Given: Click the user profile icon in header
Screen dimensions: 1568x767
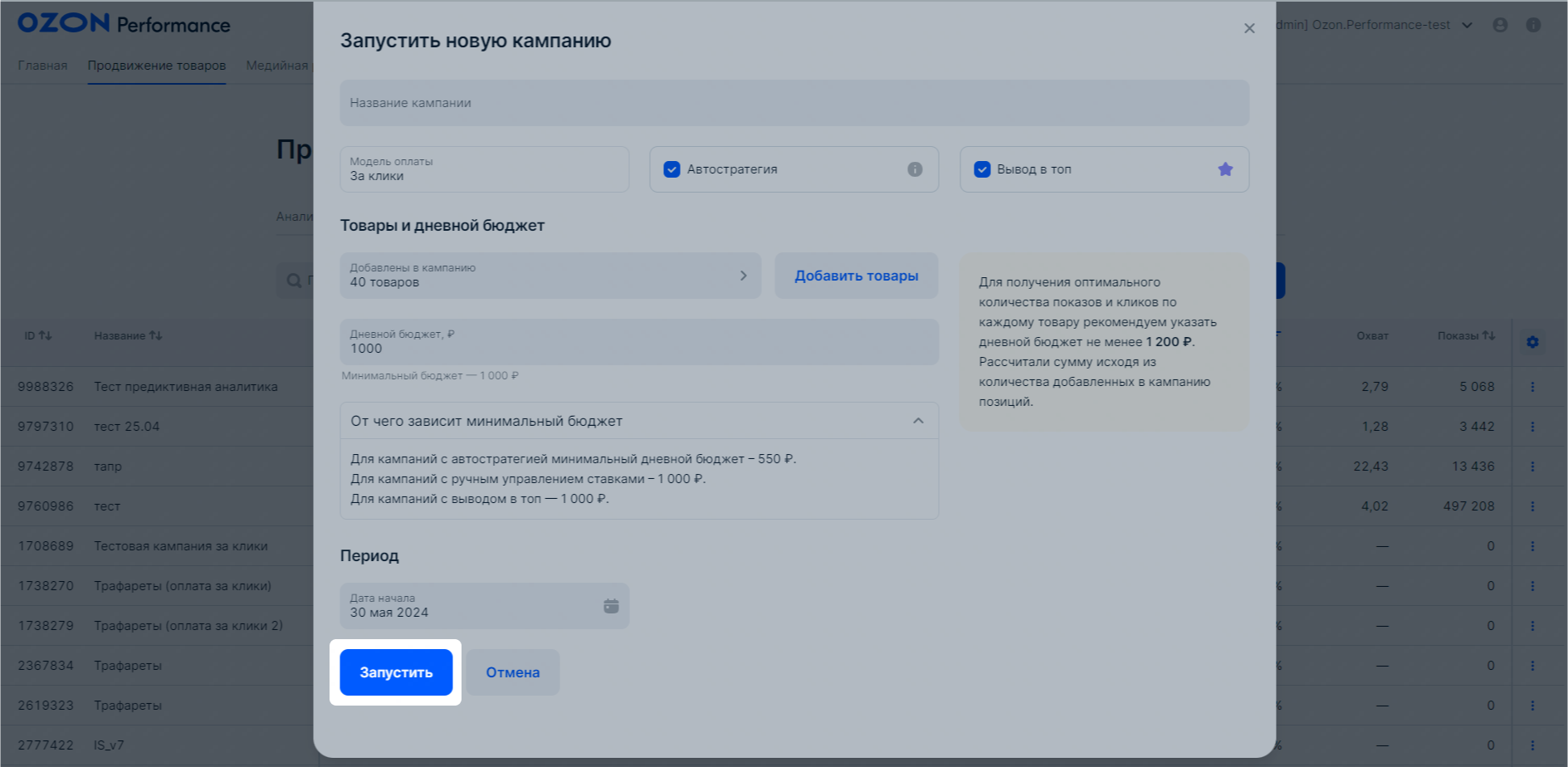Looking at the screenshot, I should [x=1500, y=25].
